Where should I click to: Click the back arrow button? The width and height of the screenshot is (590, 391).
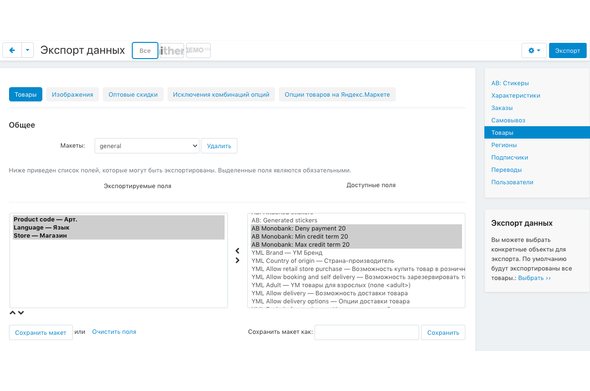tap(12, 50)
